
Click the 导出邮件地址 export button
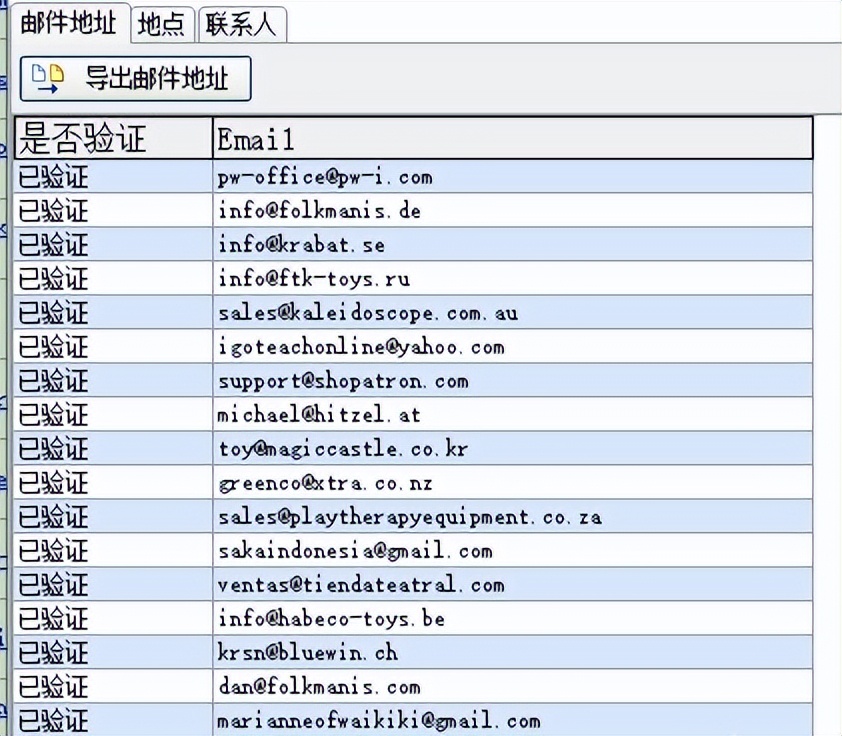(x=135, y=78)
